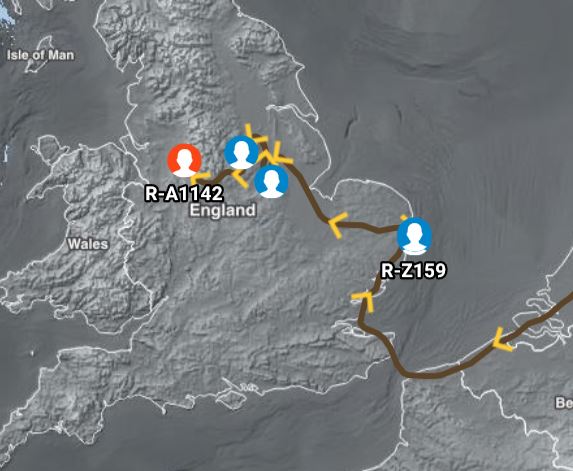This screenshot has width=573, height=471.
Task: Select the orange person marker for R-A1142
Action: (185, 160)
